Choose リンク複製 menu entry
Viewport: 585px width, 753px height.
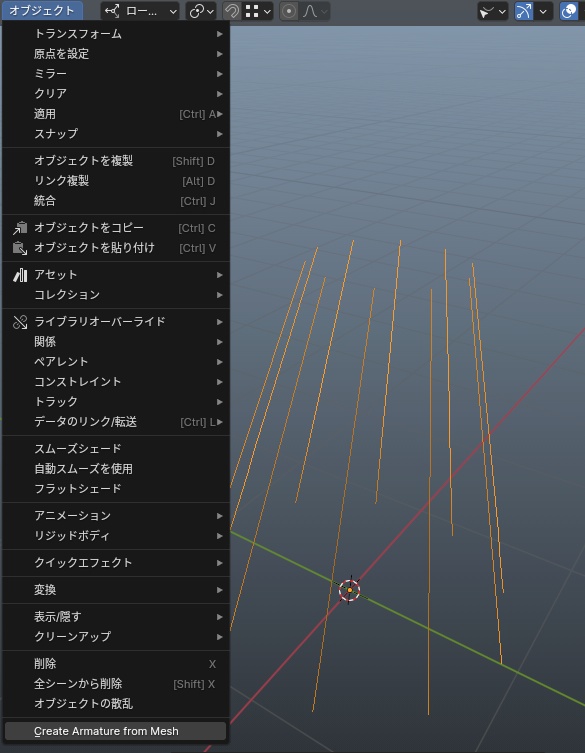116,181
